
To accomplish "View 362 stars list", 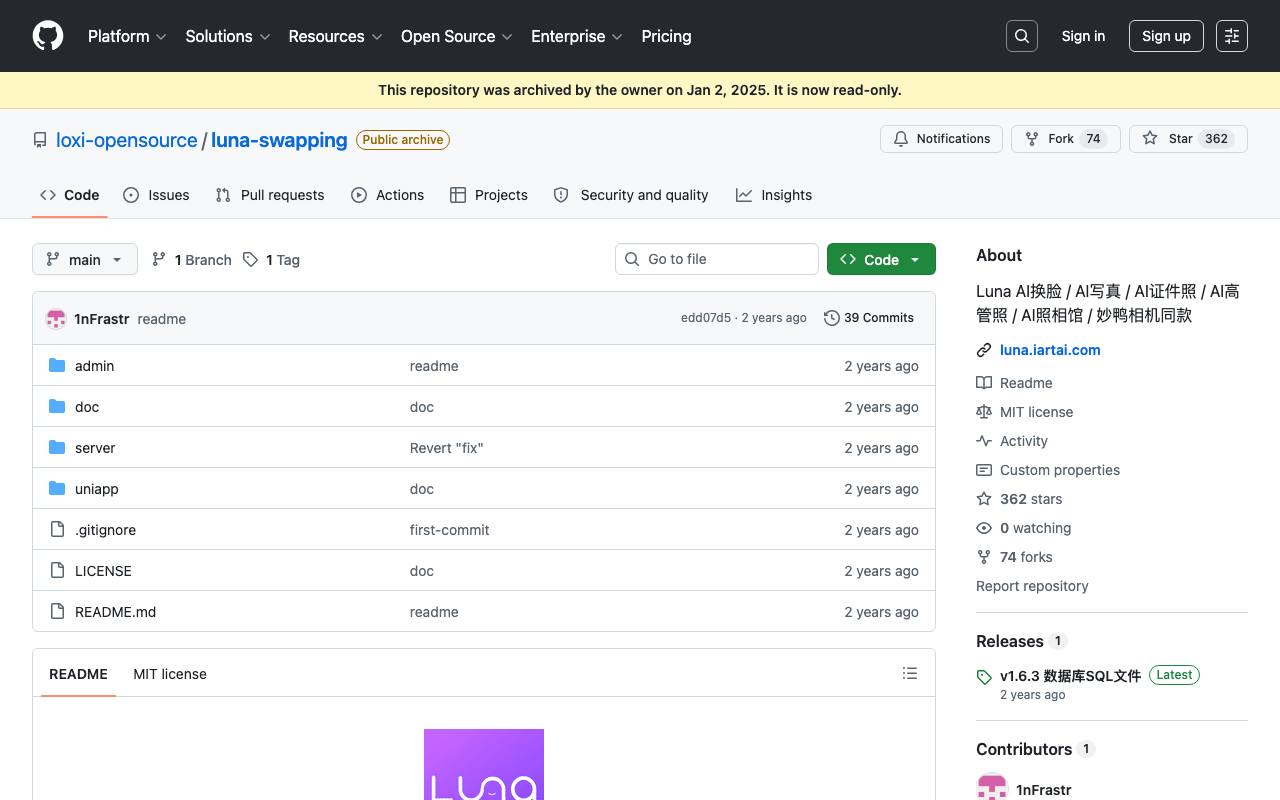I will click(x=1019, y=499).
